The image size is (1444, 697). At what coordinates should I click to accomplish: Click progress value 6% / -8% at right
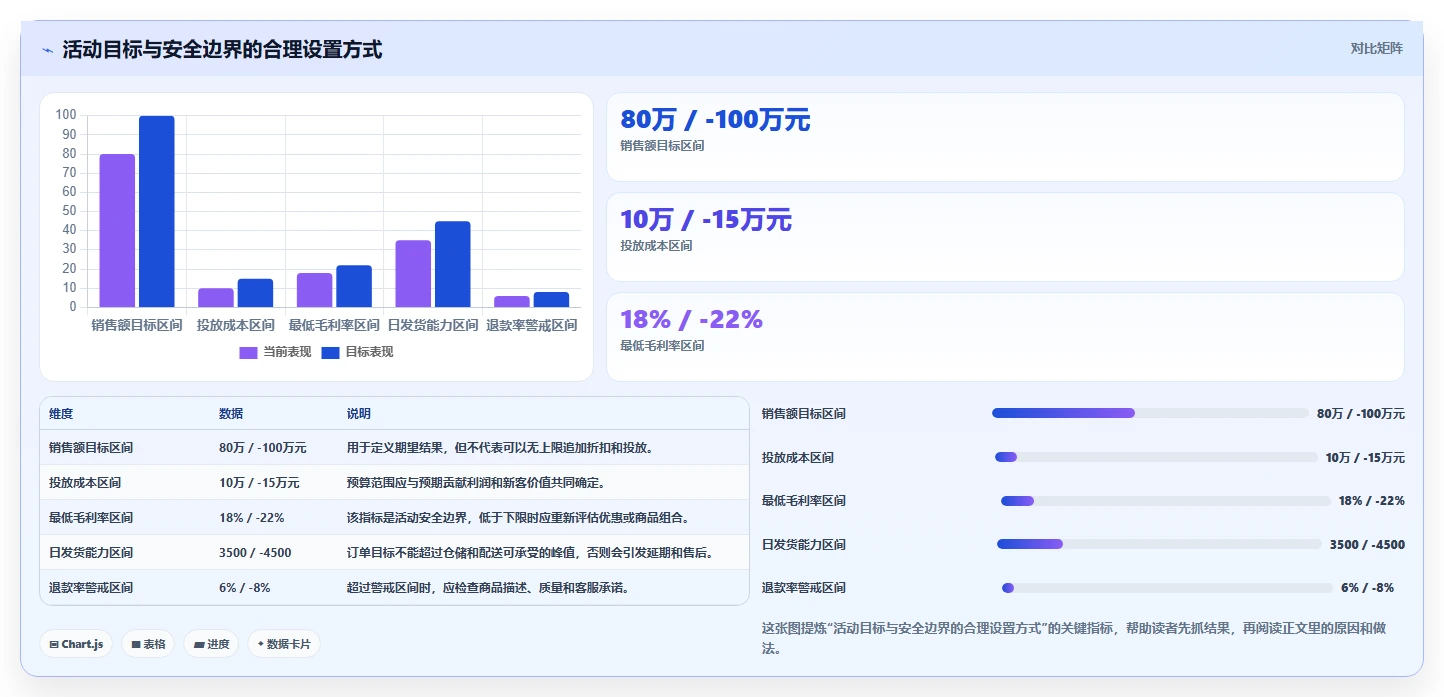tap(1367, 587)
